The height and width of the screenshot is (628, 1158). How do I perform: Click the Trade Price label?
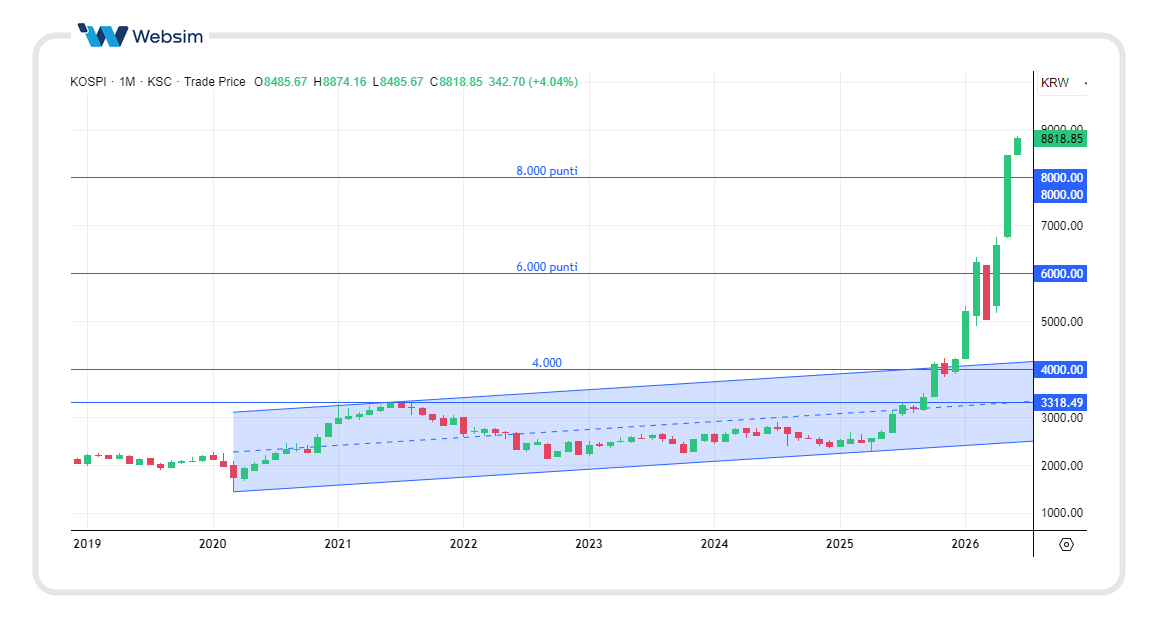tap(214, 82)
